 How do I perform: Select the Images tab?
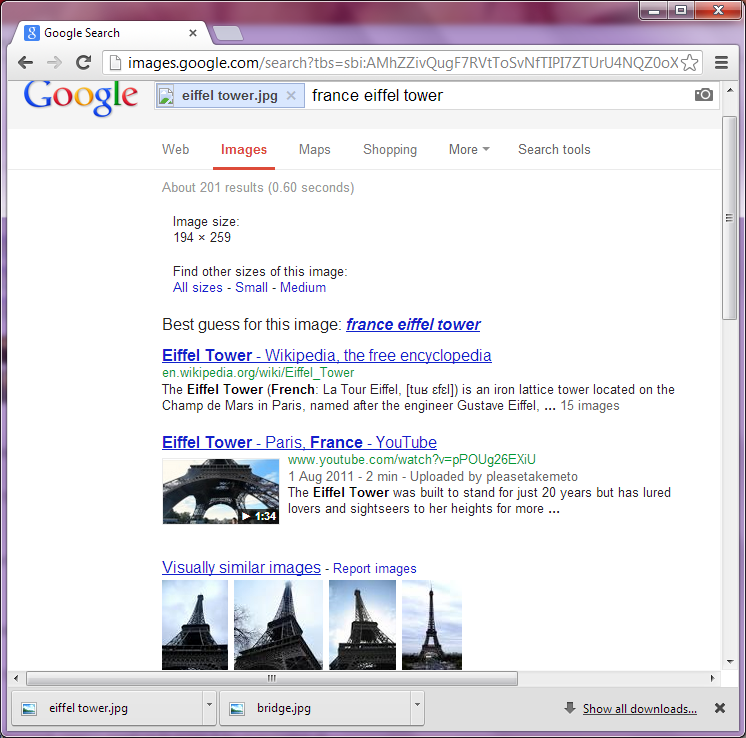pyautogui.click(x=244, y=150)
